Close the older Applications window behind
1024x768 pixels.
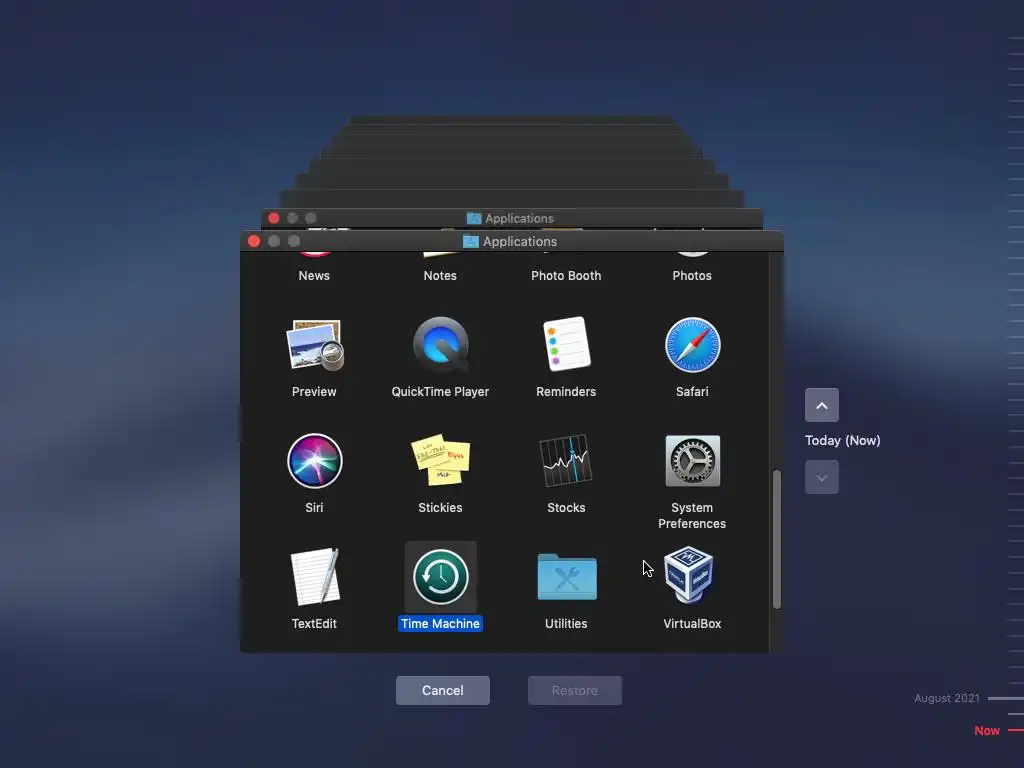click(274, 218)
